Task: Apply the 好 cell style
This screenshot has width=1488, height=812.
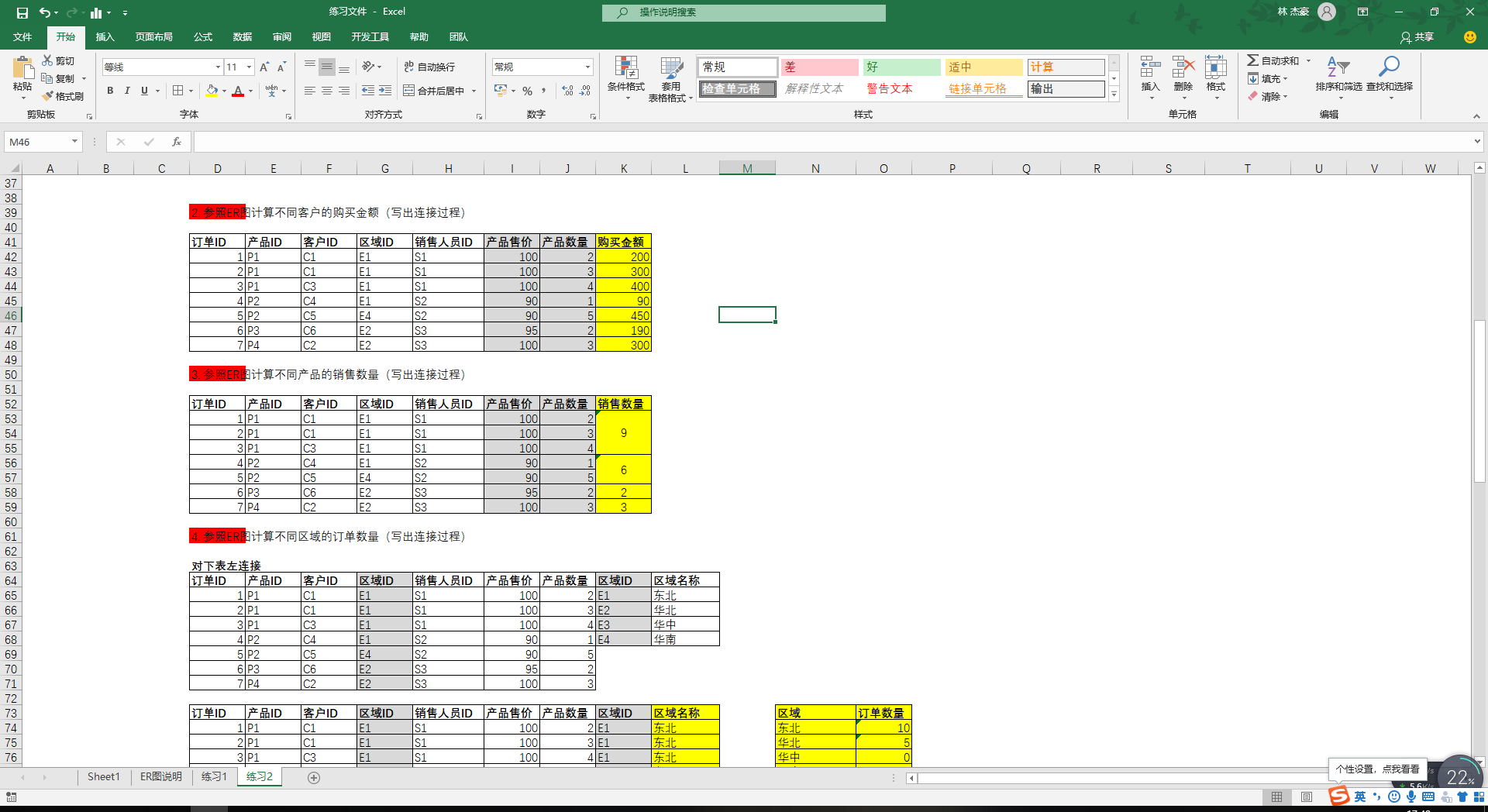Action: tap(902, 67)
